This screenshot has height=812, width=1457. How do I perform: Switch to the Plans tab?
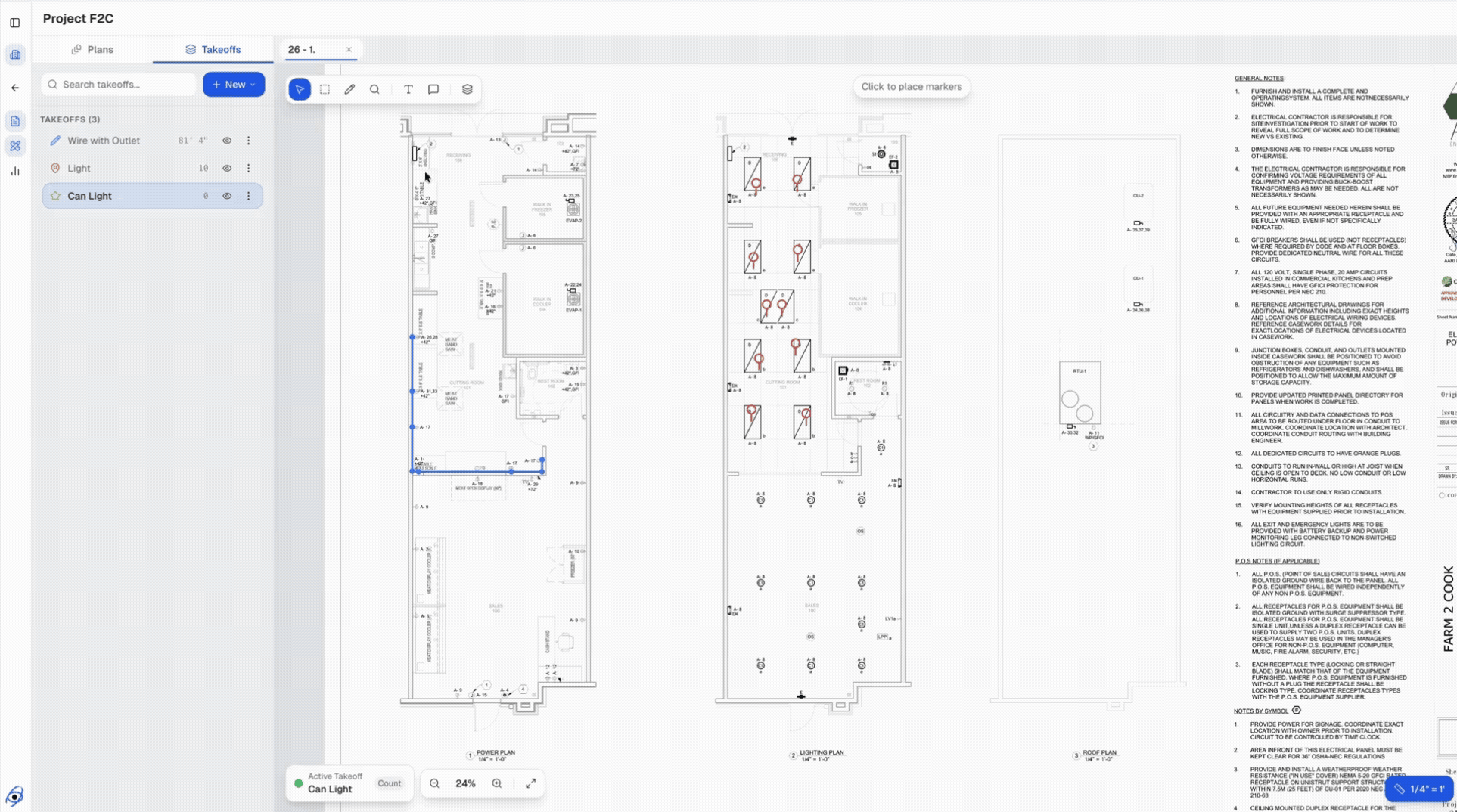[x=92, y=50]
